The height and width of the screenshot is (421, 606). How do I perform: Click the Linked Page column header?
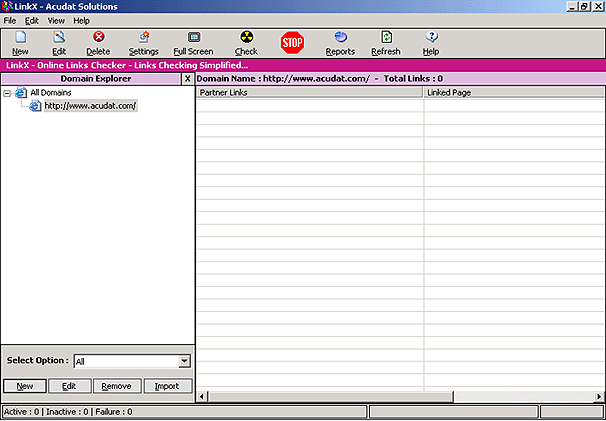pos(514,93)
